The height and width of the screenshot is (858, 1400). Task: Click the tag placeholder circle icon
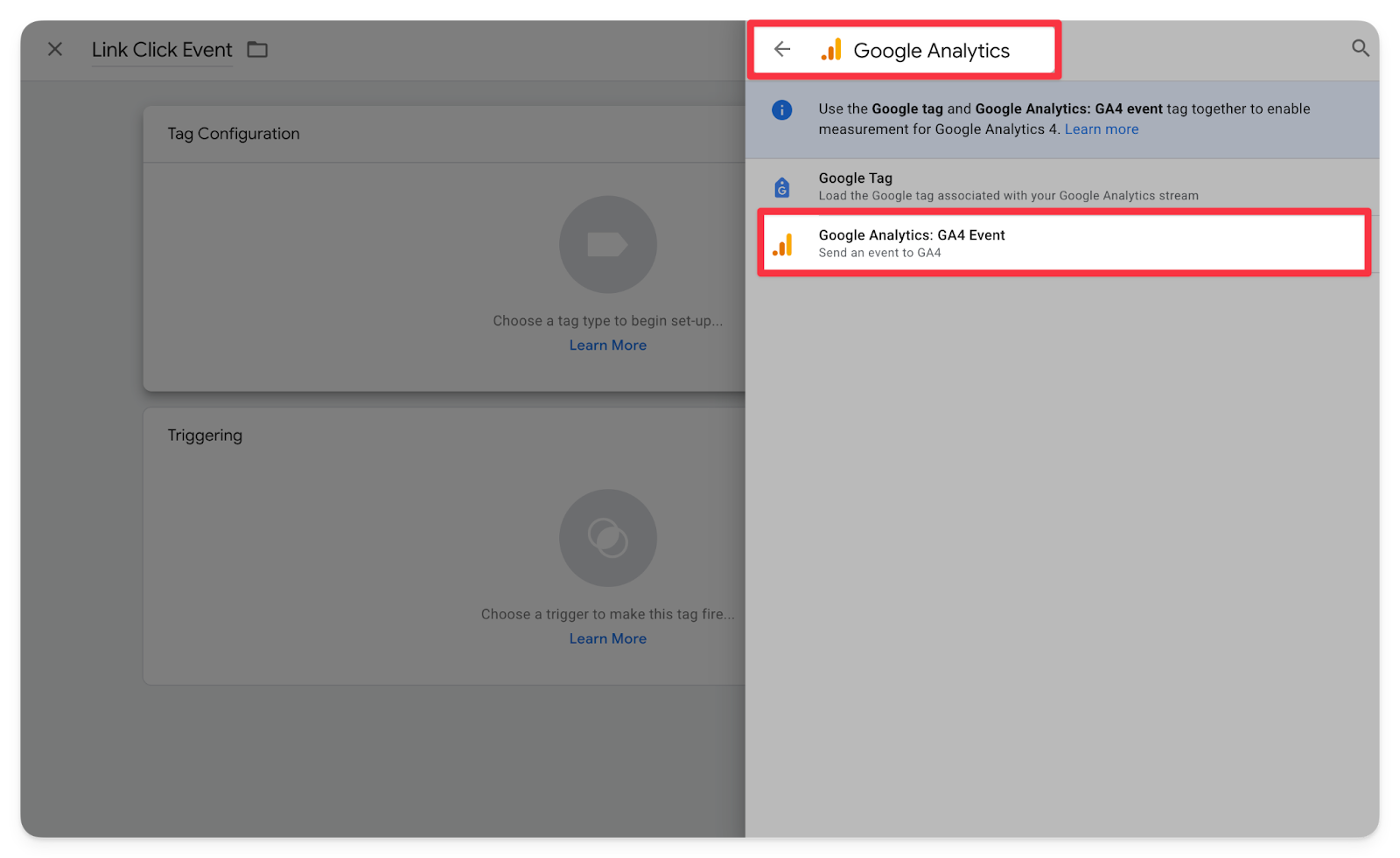click(x=608, y=244)
